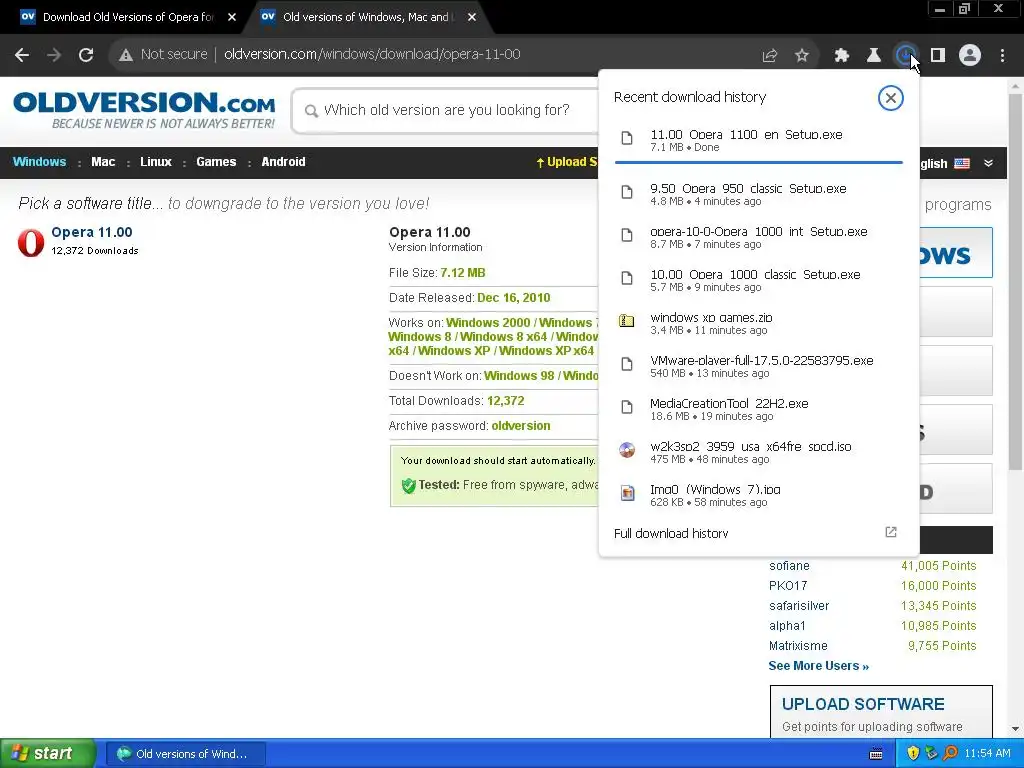The height and width of the screenshot is (768, 1024).
Task: Click the red Opera logo icon
Action: (31, 242)
